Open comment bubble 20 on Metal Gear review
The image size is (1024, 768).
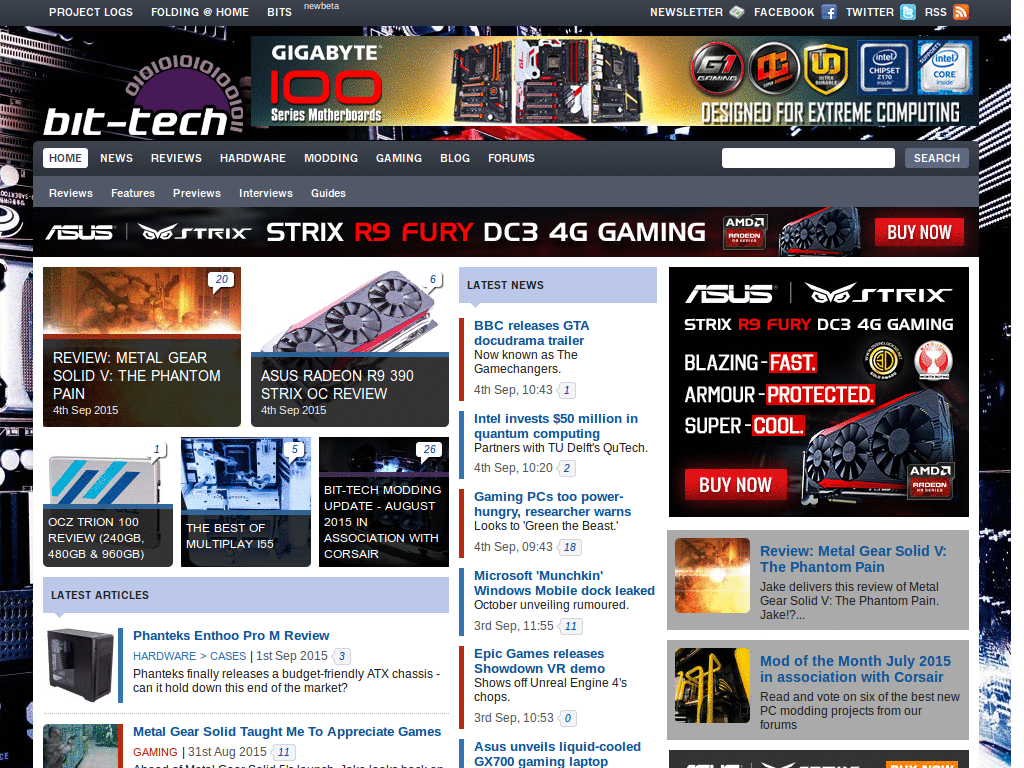221,280
